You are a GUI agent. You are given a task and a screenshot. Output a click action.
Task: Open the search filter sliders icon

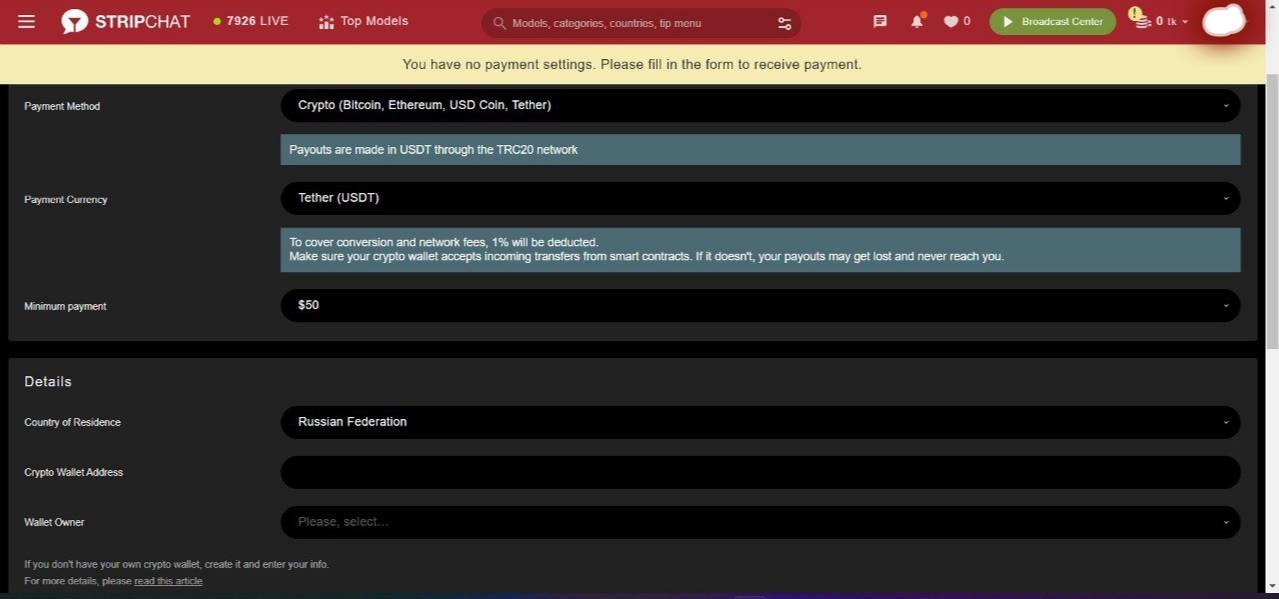(x=784, y=23)
